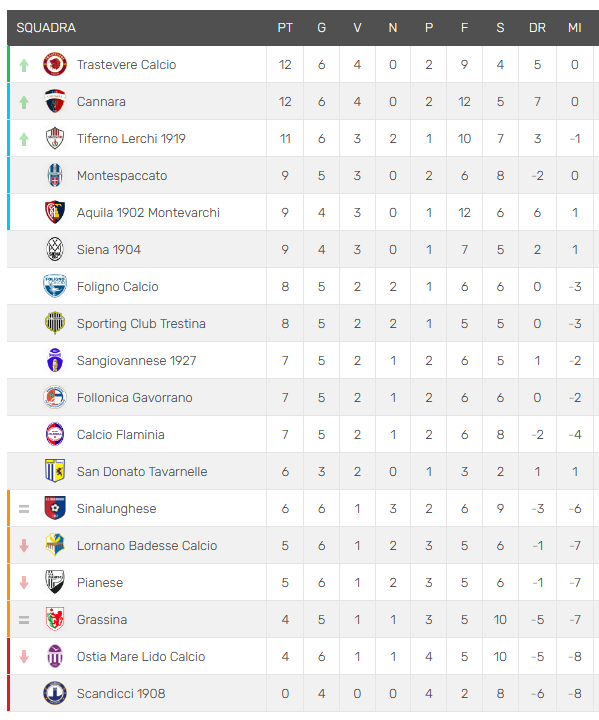Viewport: 599px width, 720px height.
Task: Click the green up arrow beside Trastevere Calcio
Action: (24, 65)
